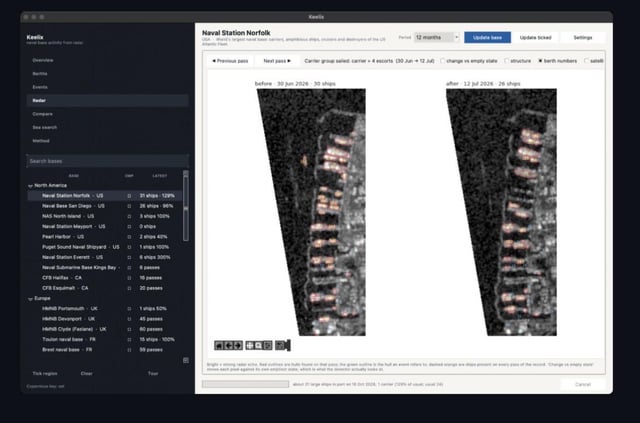Tick the checkbox for Naval Station Mayport
This screenshot has width=640, height=423.
pyautogui.click(x=129, y=227)
